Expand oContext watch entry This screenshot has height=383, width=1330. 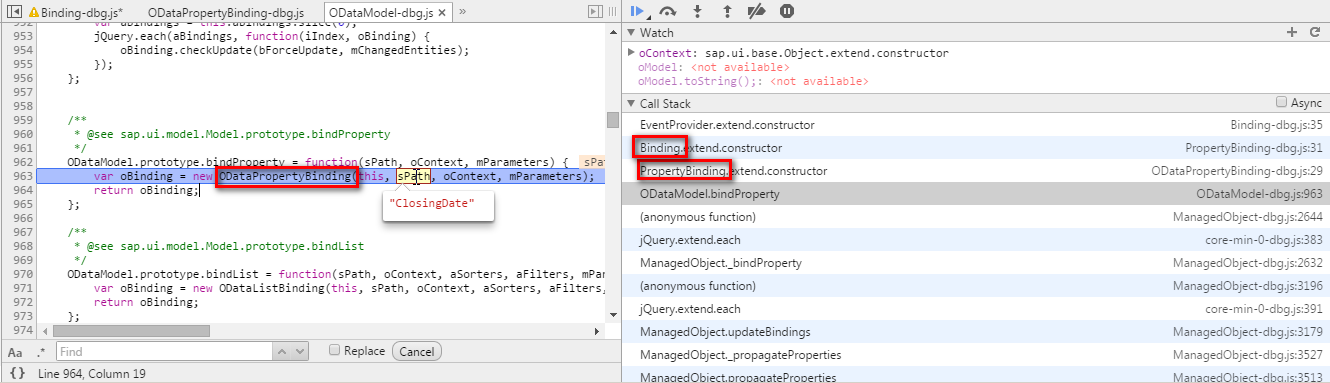pos(631,53)
